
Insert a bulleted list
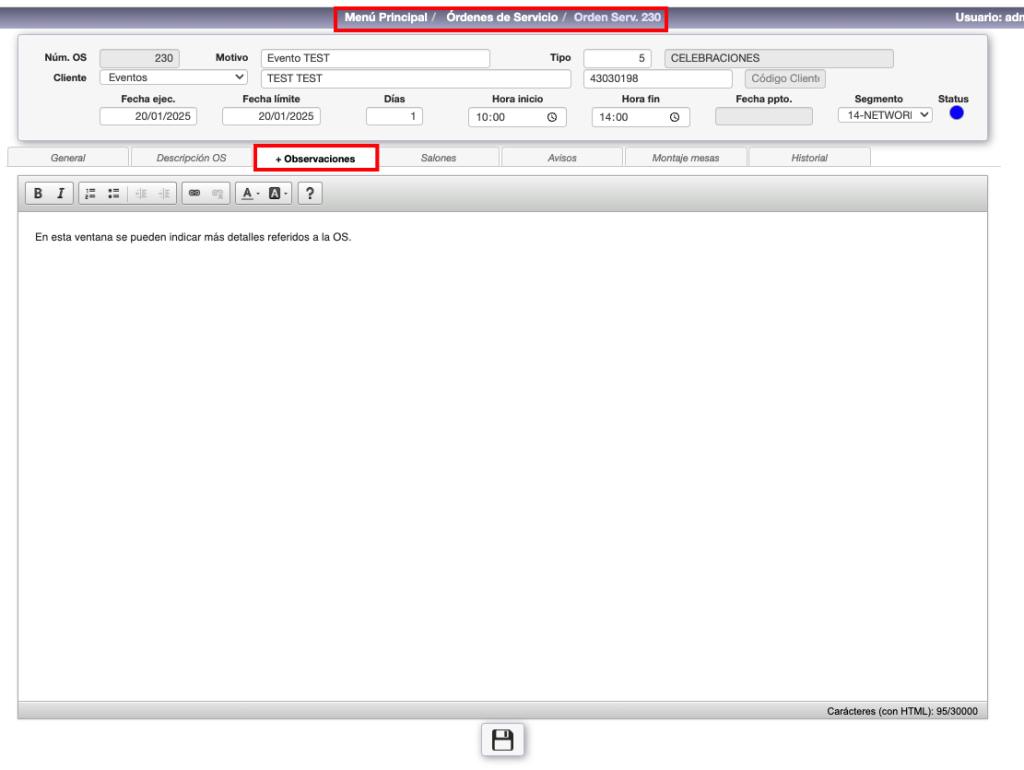point(114,194)
